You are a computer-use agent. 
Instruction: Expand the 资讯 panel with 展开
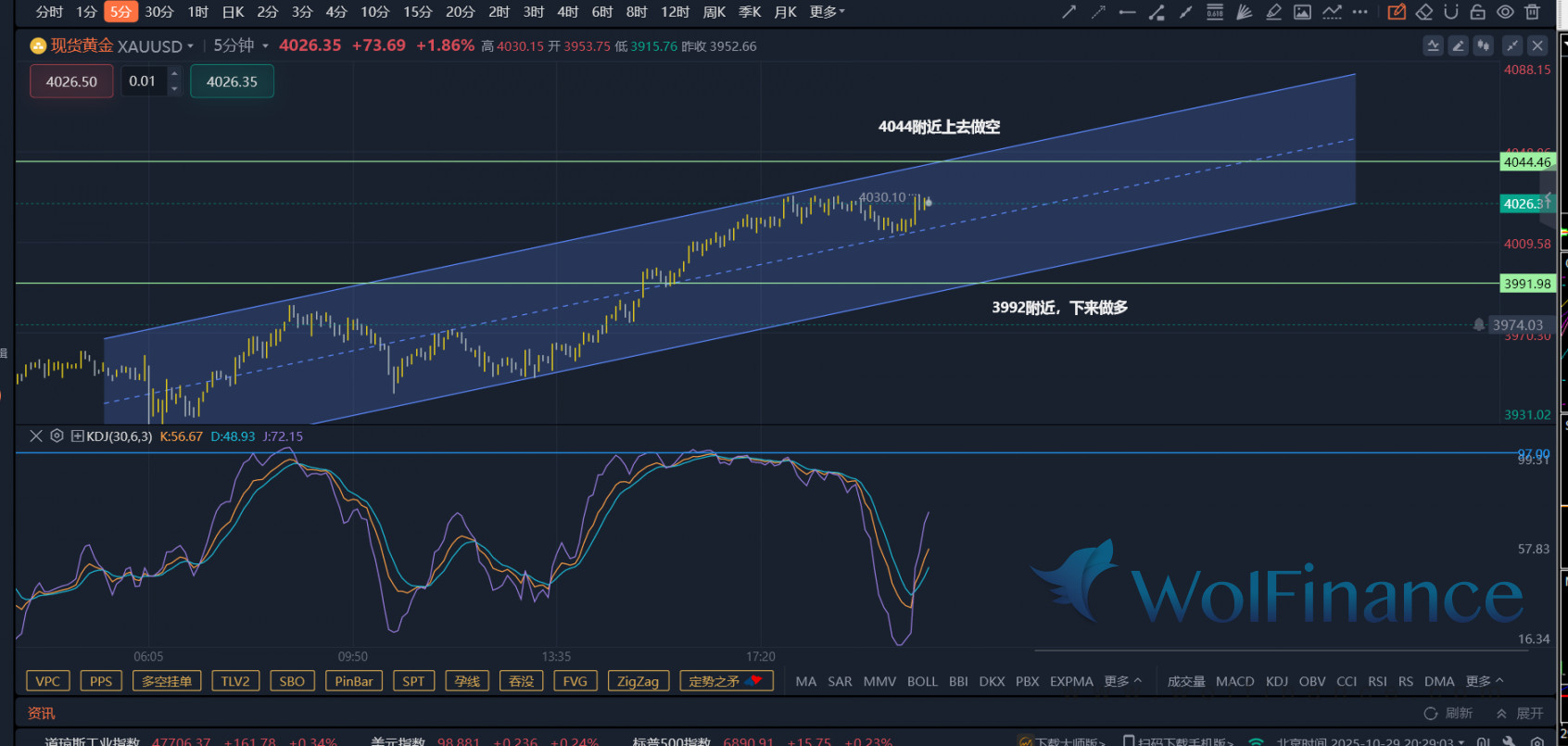point(1521,713)
